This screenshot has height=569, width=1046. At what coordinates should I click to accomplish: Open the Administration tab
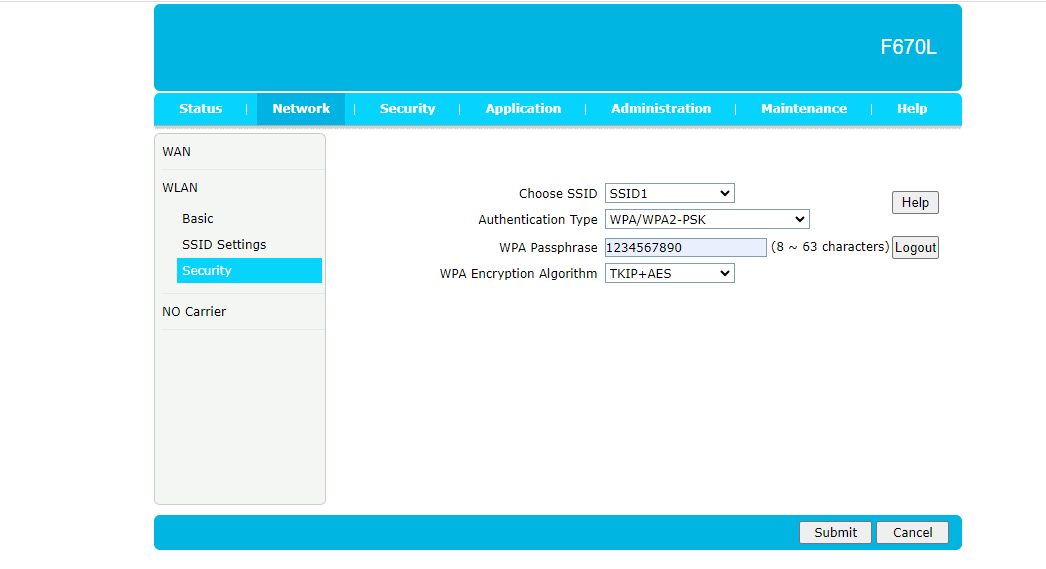(x=661, y=109)
